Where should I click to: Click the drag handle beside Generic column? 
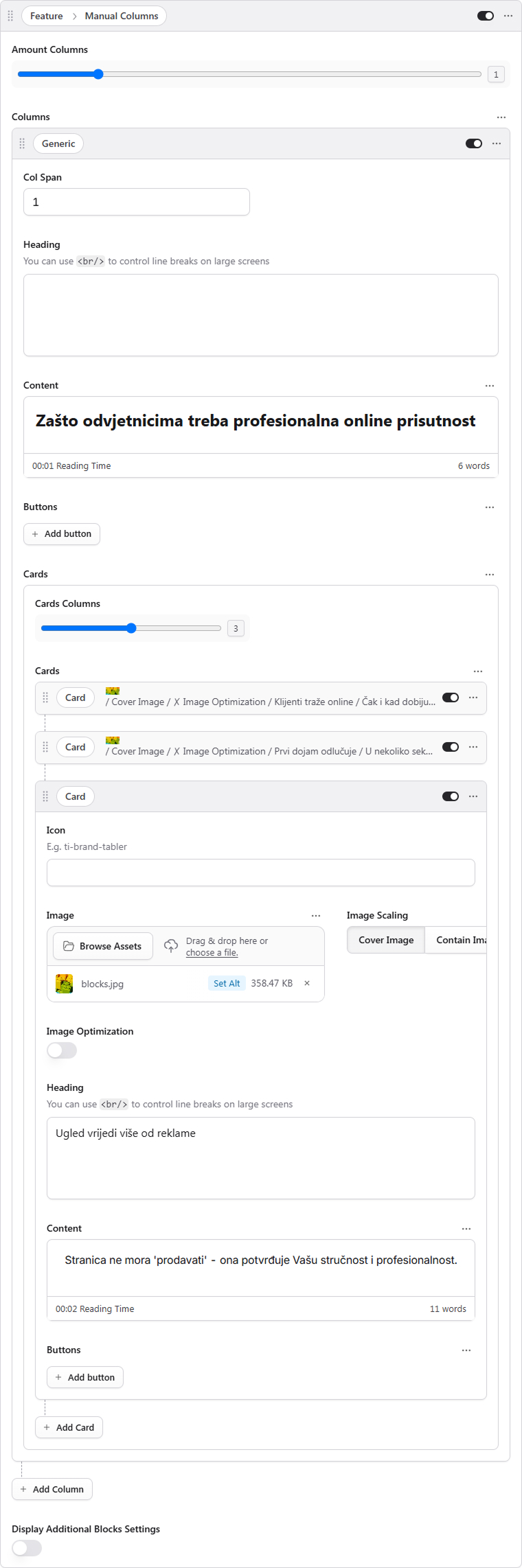click(x=22, y=143)
